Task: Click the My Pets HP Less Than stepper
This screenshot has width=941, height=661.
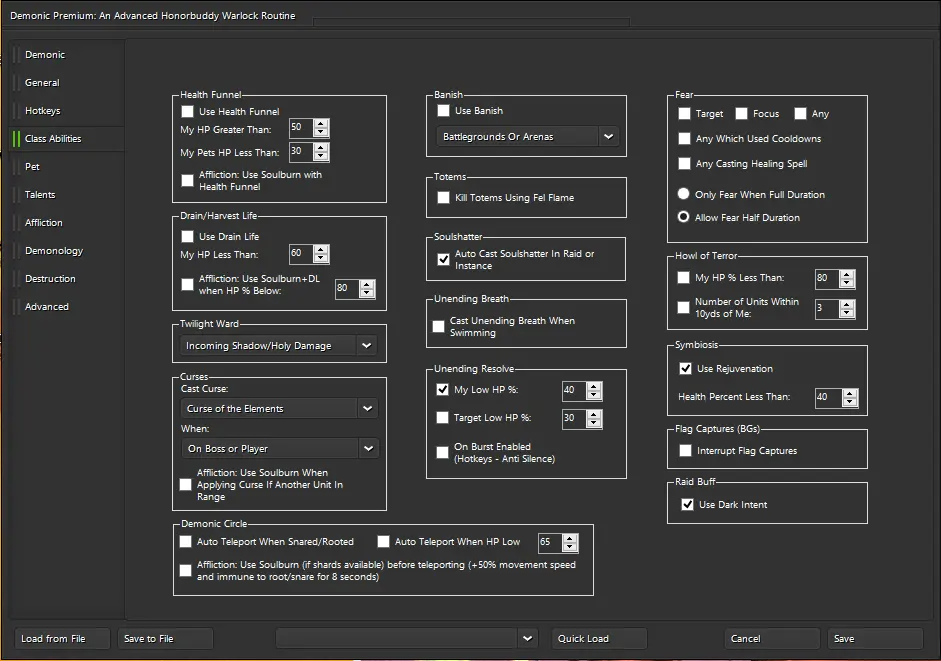Action: [x=321, y=151]
